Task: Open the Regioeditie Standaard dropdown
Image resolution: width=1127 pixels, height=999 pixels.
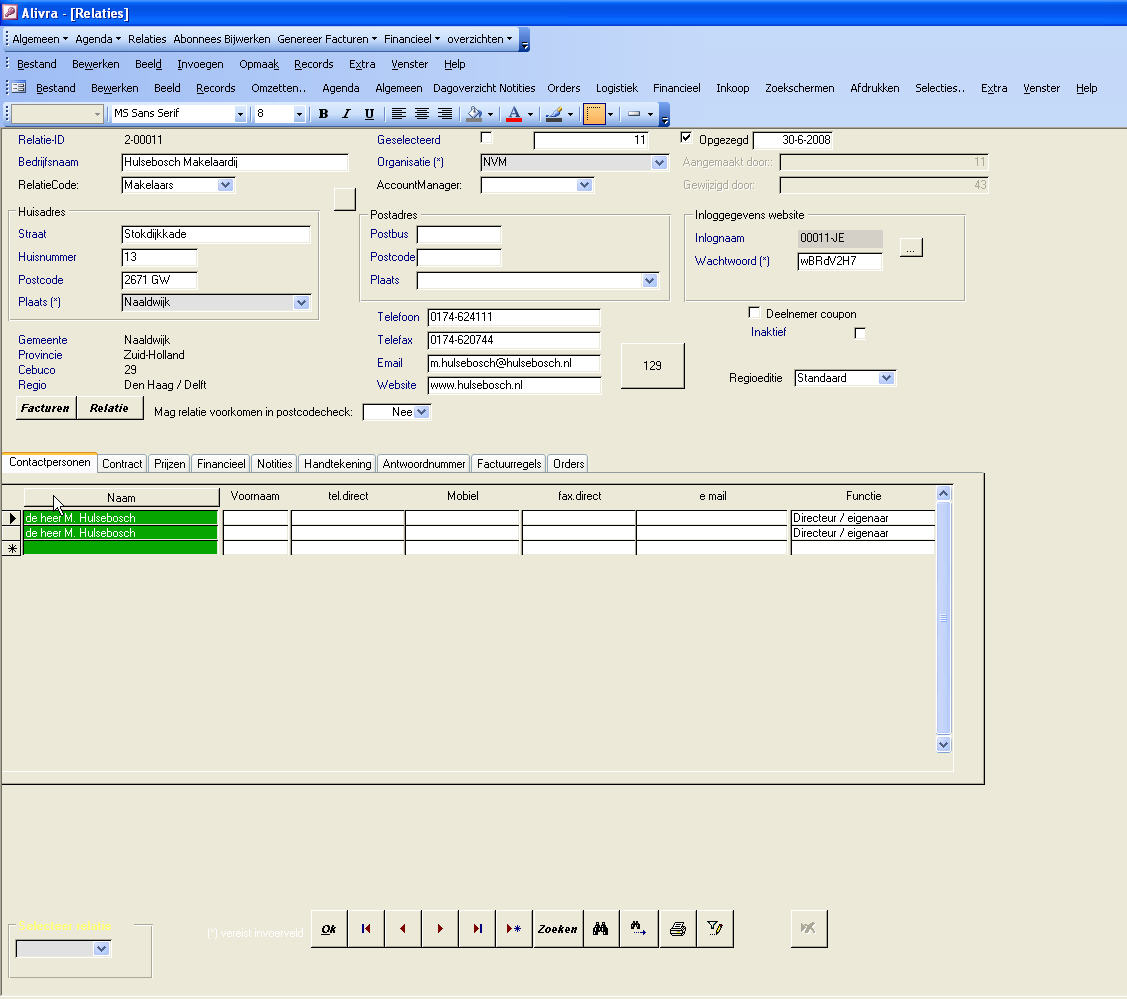Action: [x=887, y=378]
